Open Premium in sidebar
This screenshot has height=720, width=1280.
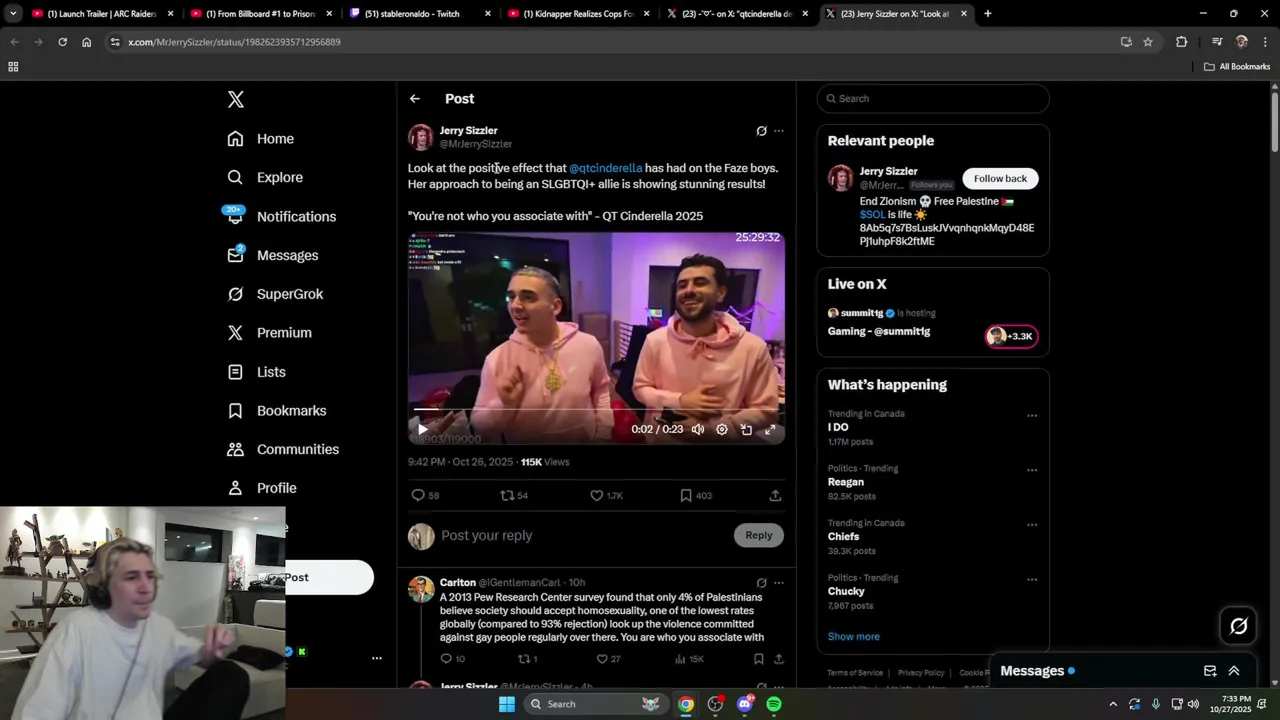tap(269, 333)
